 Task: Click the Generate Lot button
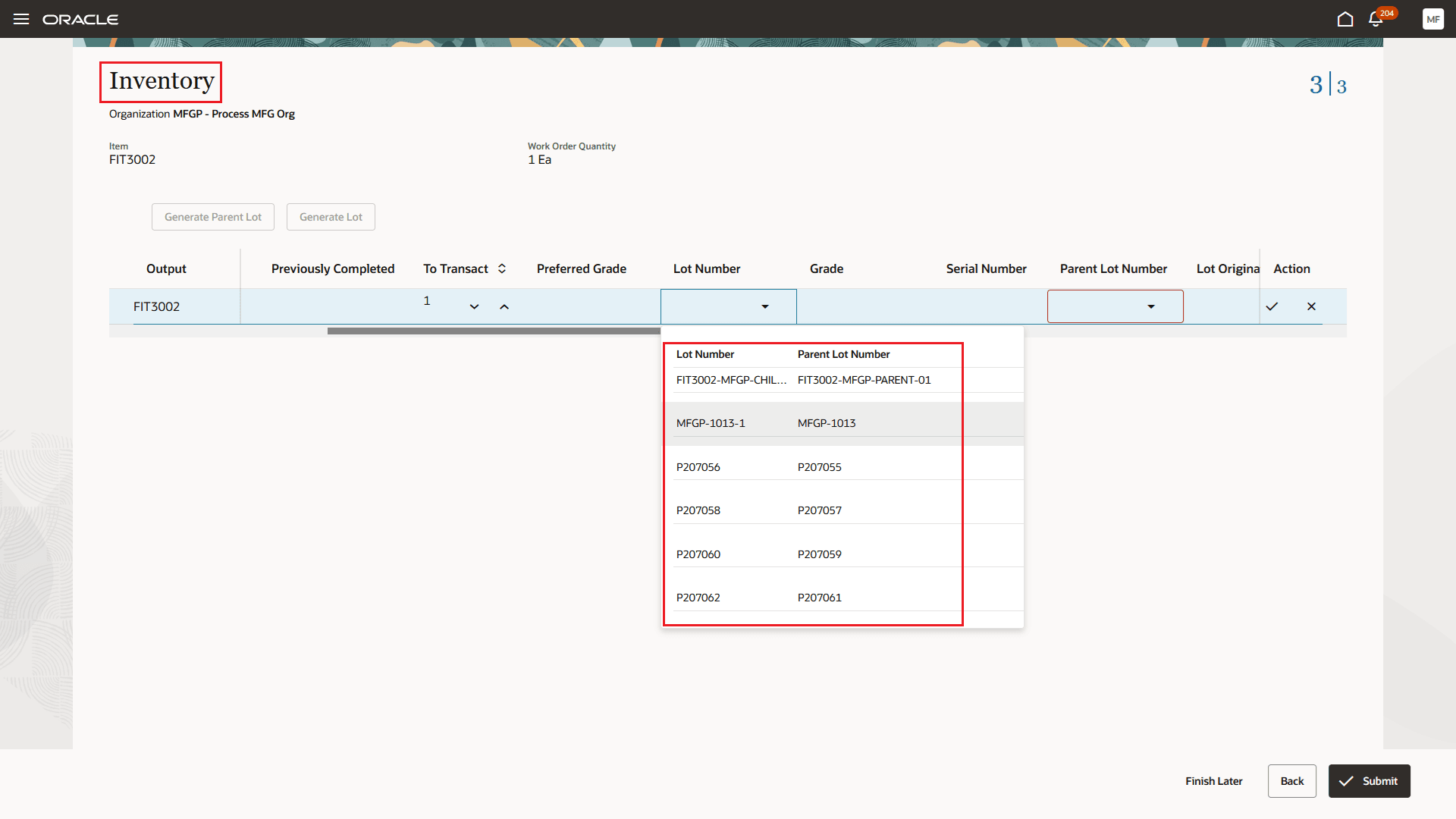pyautogui.click(x=331, y=217)
